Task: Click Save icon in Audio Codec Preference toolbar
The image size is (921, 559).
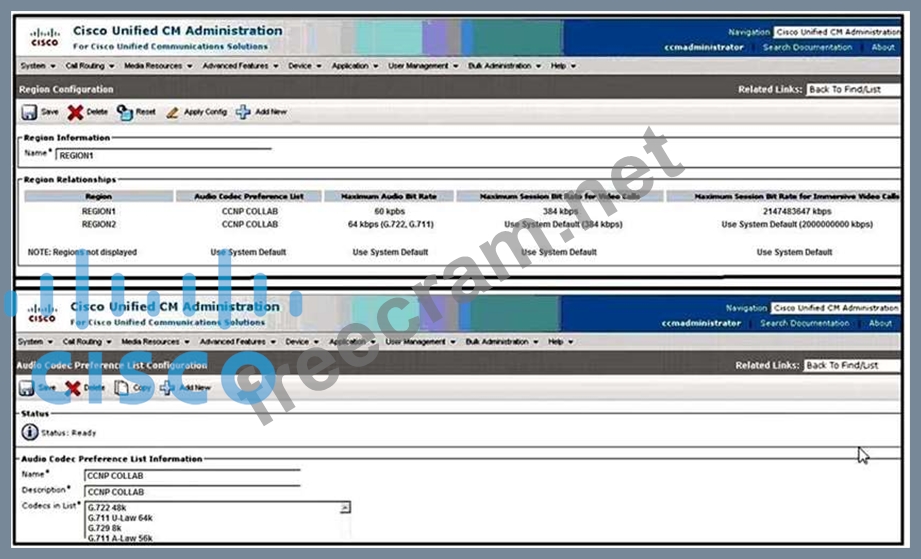Action: click(x=27, y=388)
